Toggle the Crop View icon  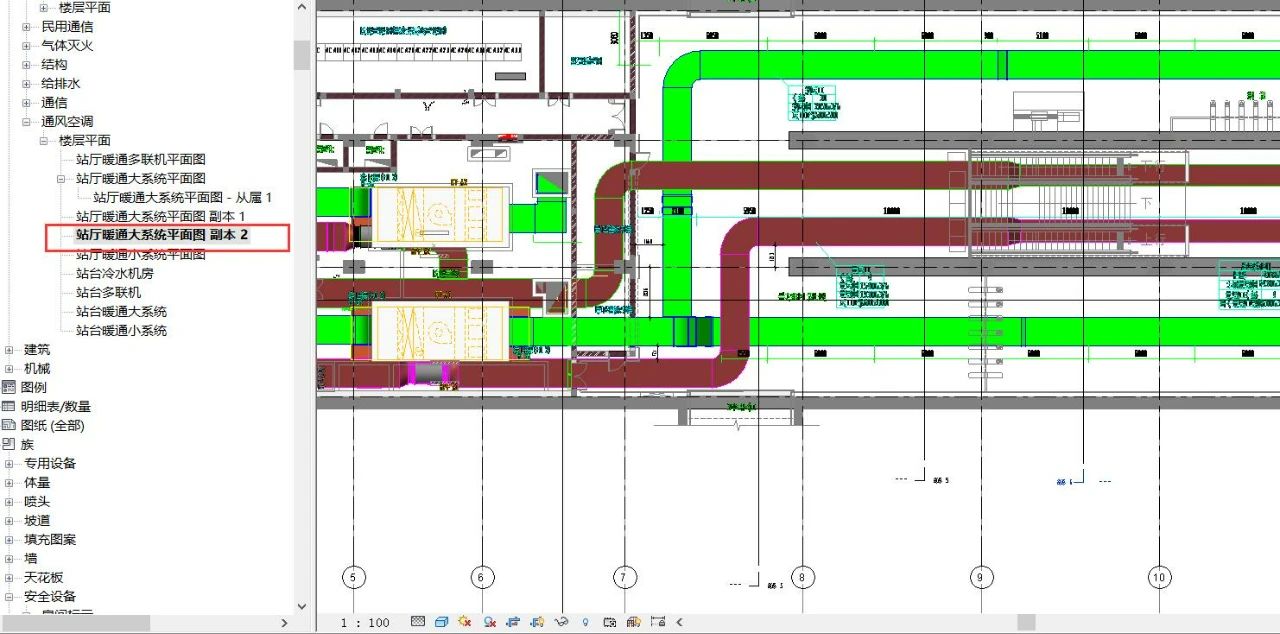(514, 622)
